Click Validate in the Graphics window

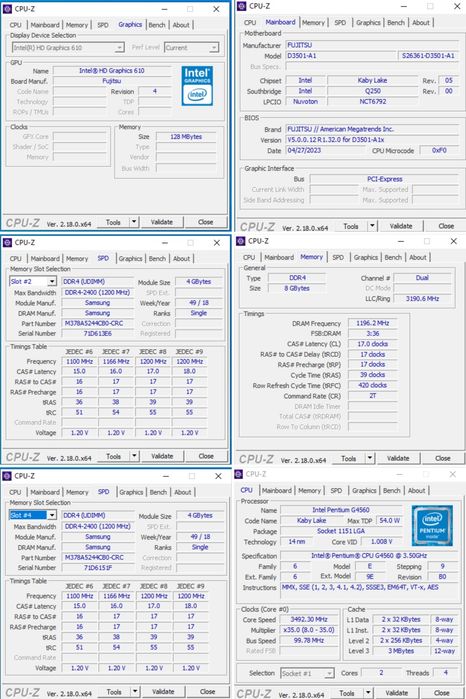coord(162,222)
